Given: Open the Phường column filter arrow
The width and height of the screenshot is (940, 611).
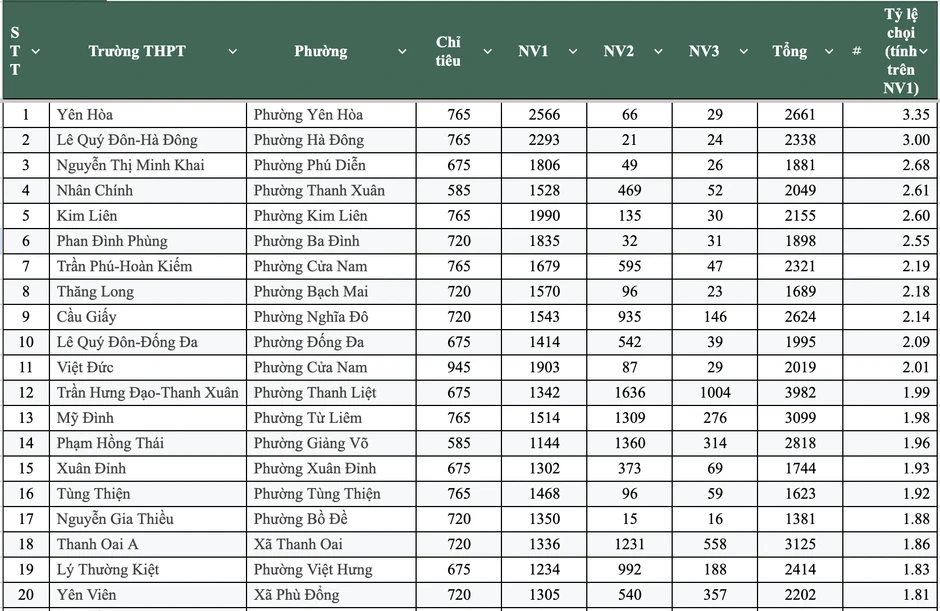Looking at the screenshot, I should pyautogui.click(x=402, y=52).
